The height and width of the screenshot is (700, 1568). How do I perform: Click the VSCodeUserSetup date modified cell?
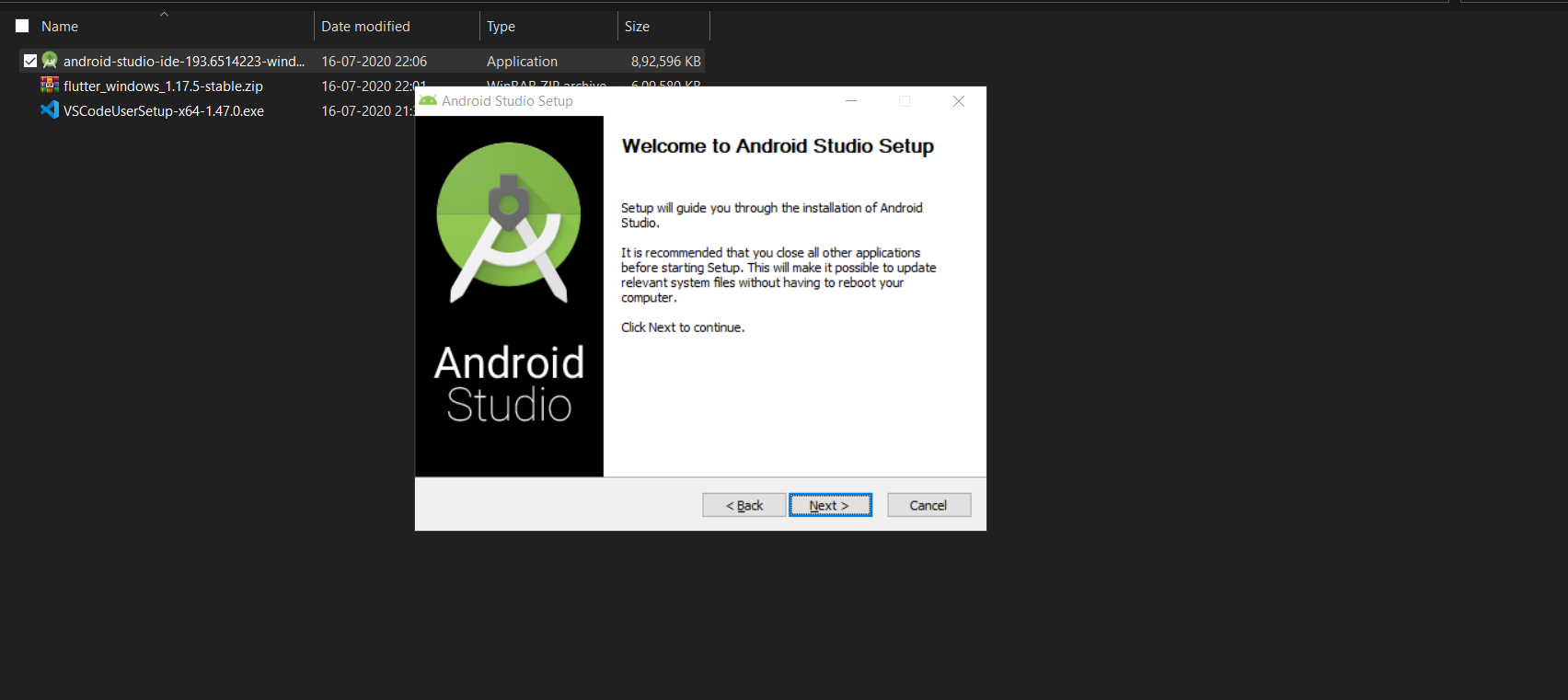click(368, 111)
